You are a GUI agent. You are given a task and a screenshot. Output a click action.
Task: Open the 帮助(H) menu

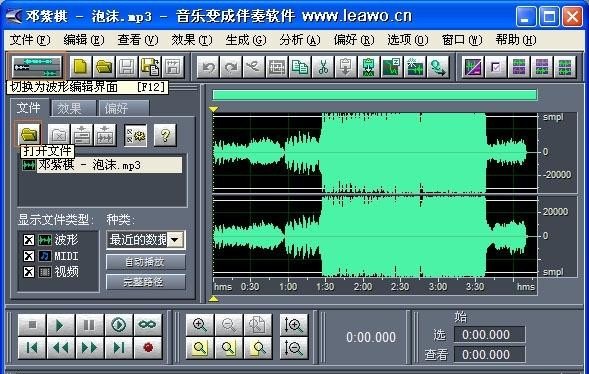[516, 40]
